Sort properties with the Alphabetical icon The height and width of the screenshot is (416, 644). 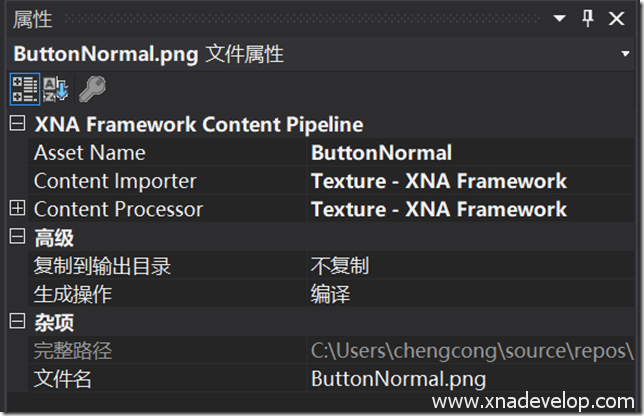56,89
